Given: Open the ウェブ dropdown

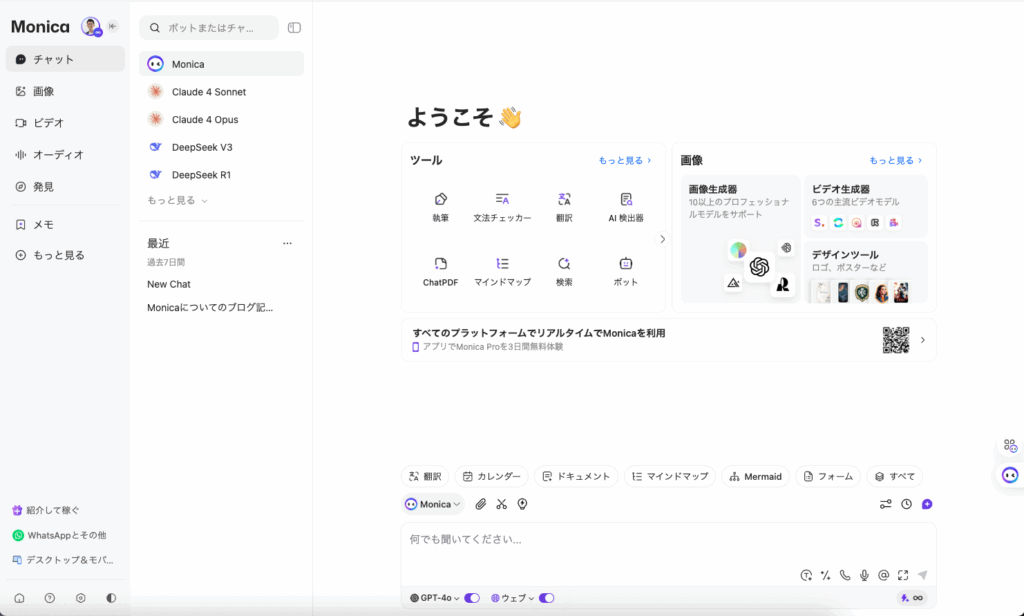Looking at the screenshot, I should 513,598.
